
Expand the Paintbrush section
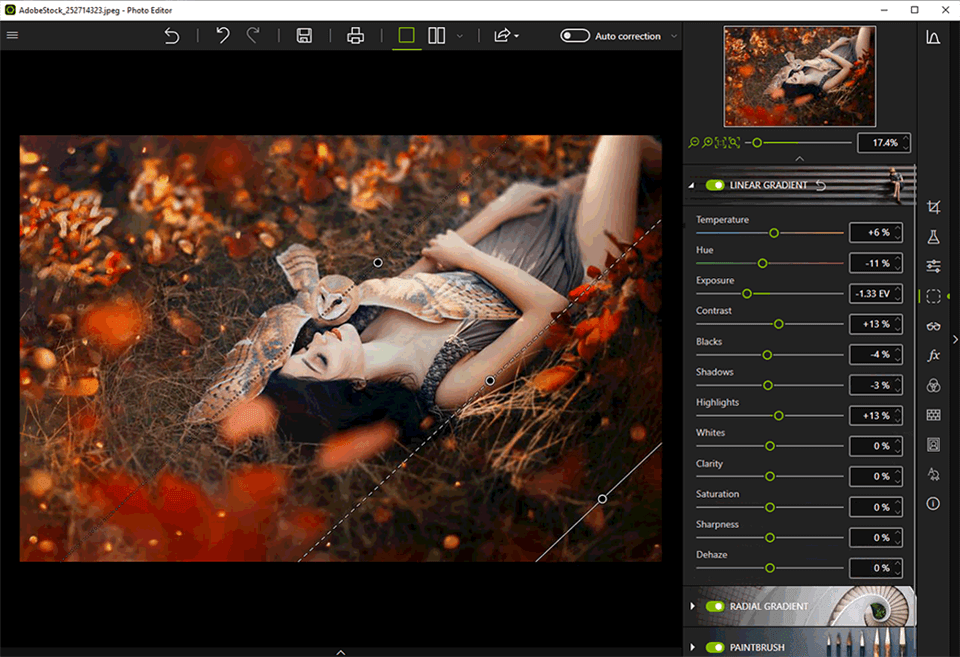692,647
